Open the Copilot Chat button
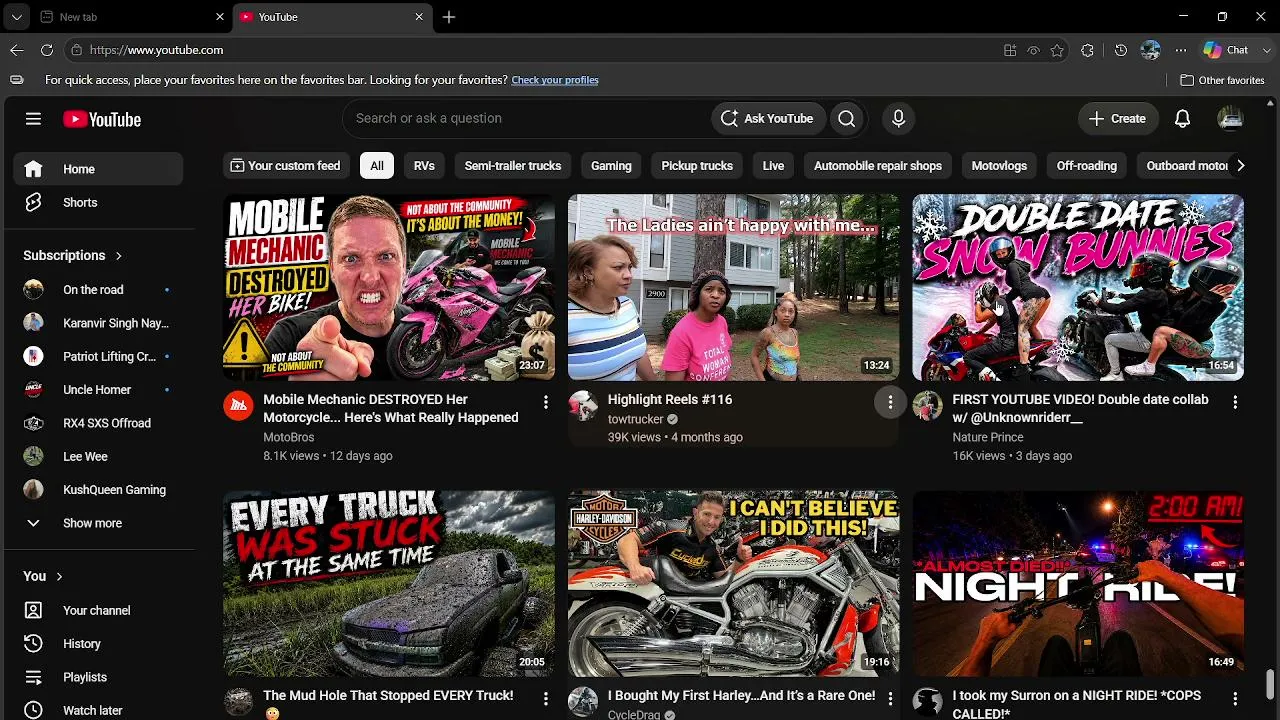 1227,50
